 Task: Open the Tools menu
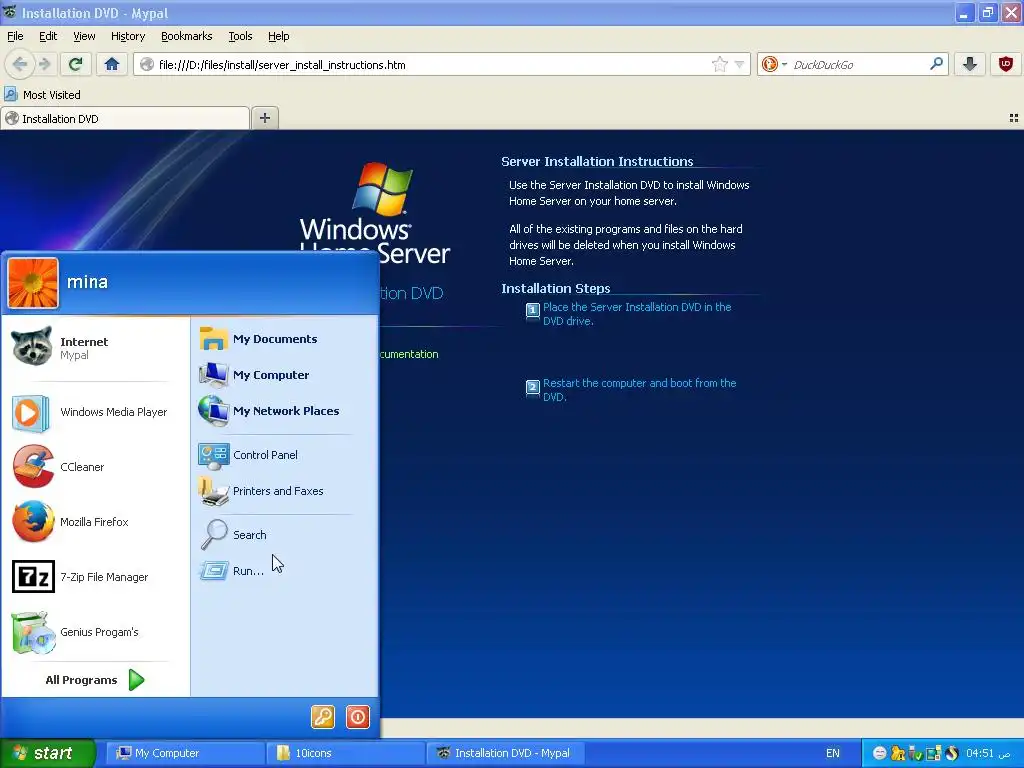pos(240,36)
